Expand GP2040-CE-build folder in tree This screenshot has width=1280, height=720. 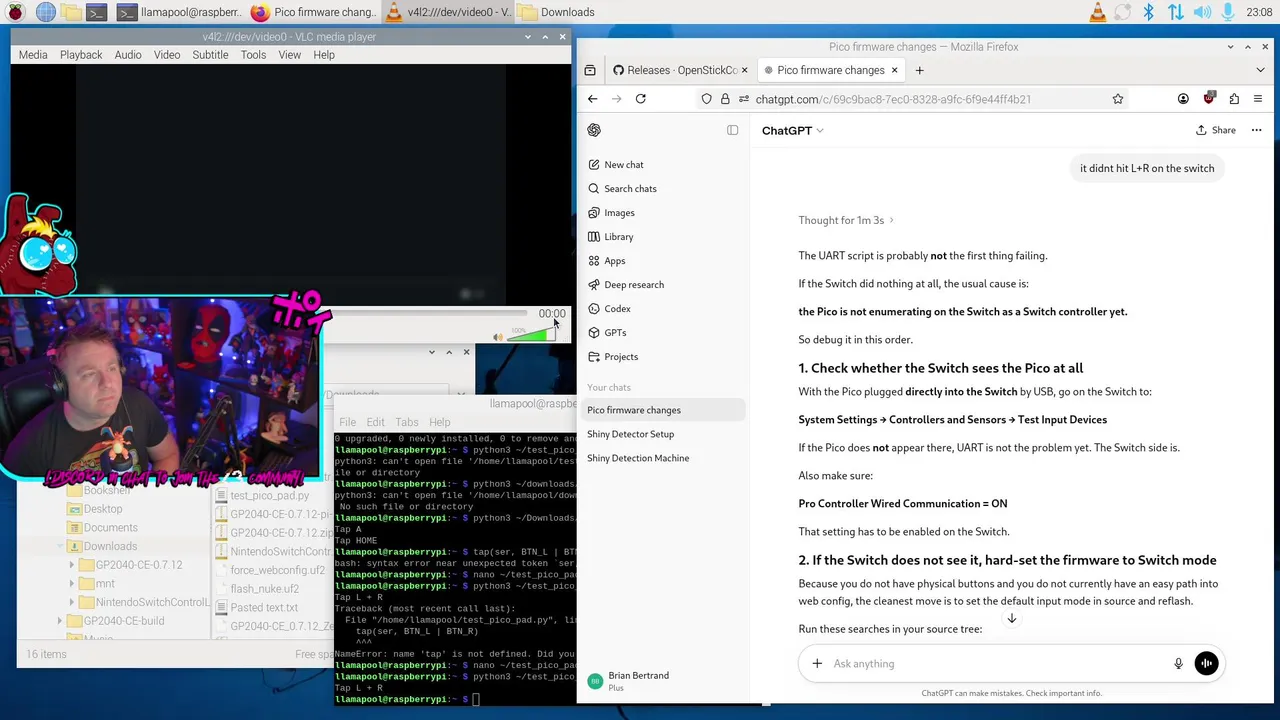(x=60, y=621)
